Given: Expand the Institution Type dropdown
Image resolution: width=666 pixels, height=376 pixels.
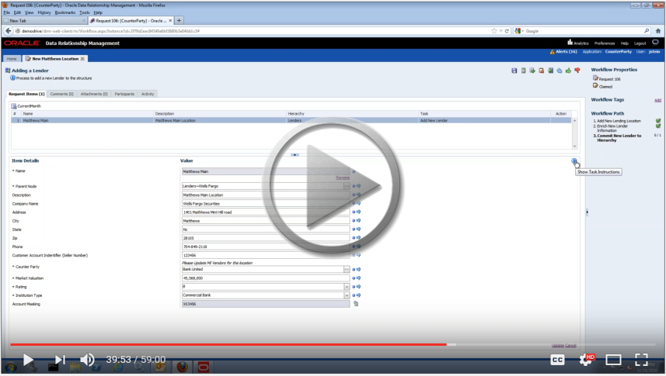Looking at the screenshot, I should (347, 295).
